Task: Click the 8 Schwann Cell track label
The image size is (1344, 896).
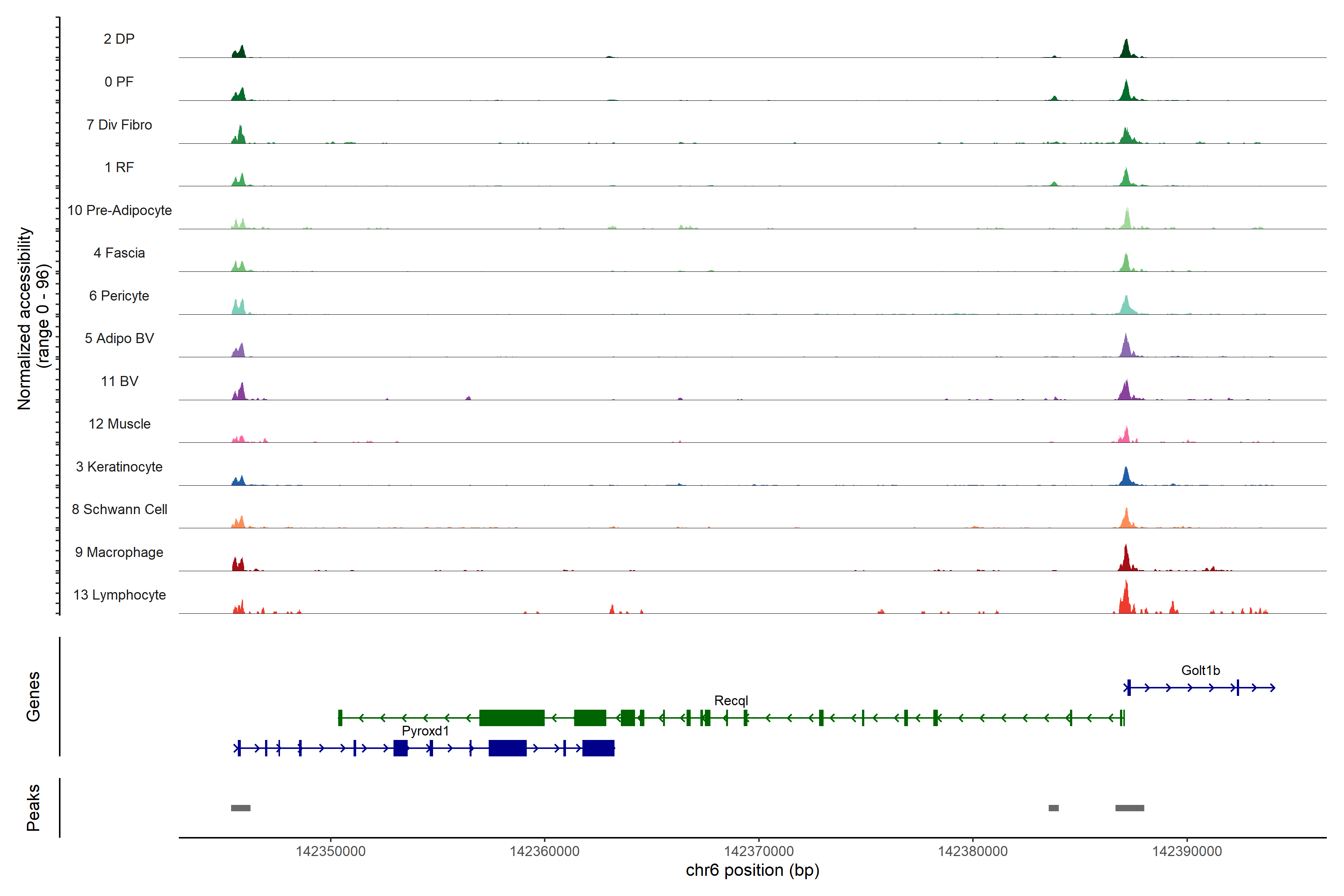Action: point(119,509)
